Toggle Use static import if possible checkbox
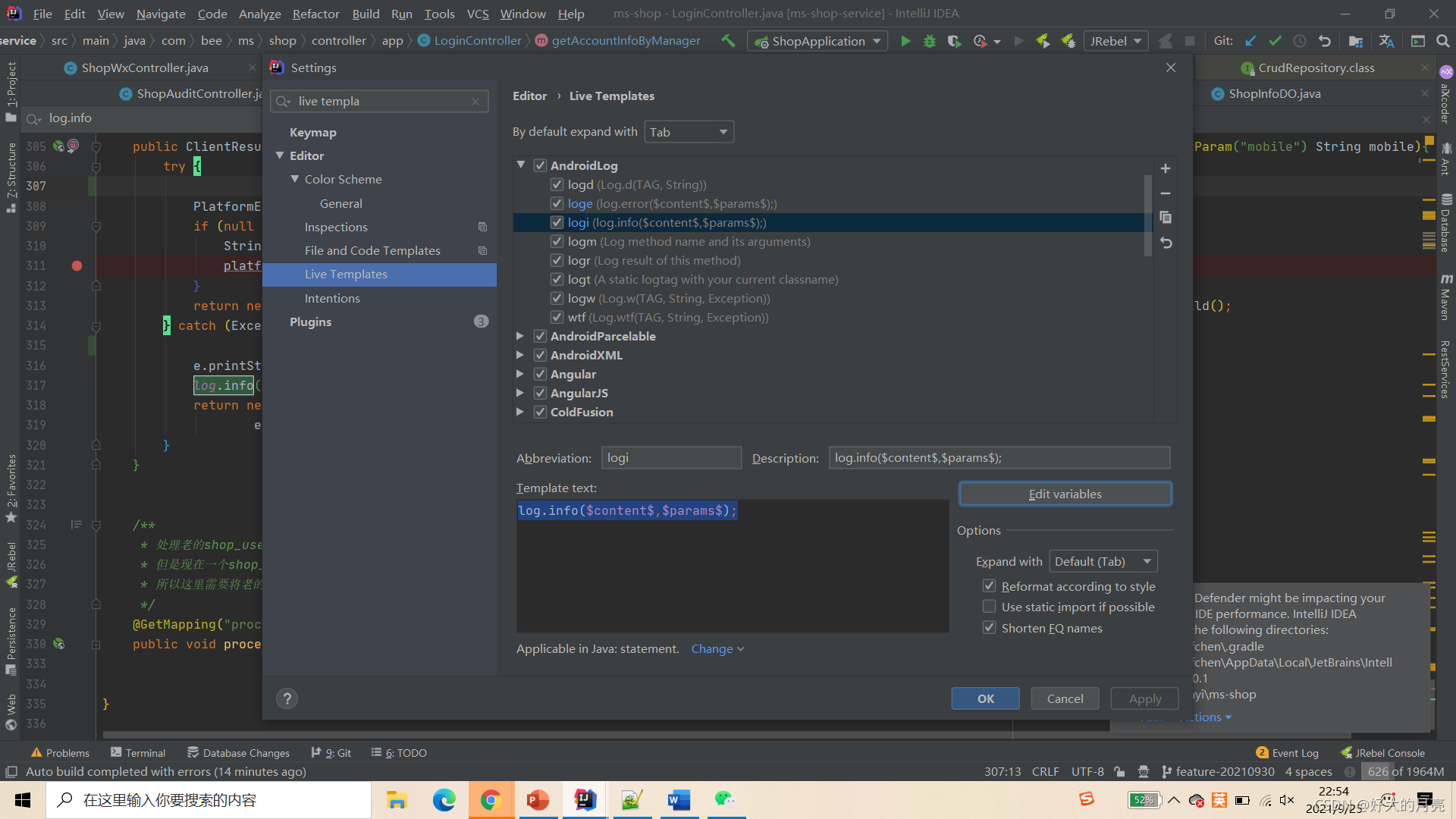 (x=989, y=607)
